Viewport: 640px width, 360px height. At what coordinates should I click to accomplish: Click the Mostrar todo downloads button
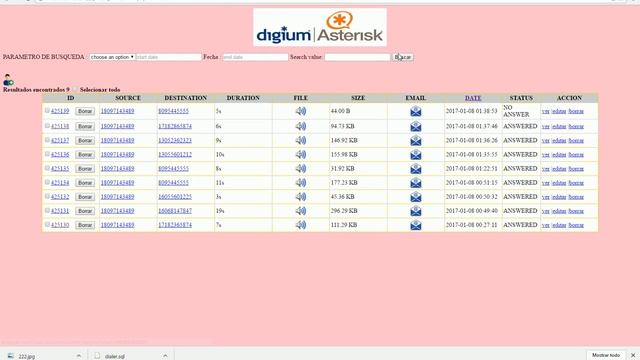(606, 355)
